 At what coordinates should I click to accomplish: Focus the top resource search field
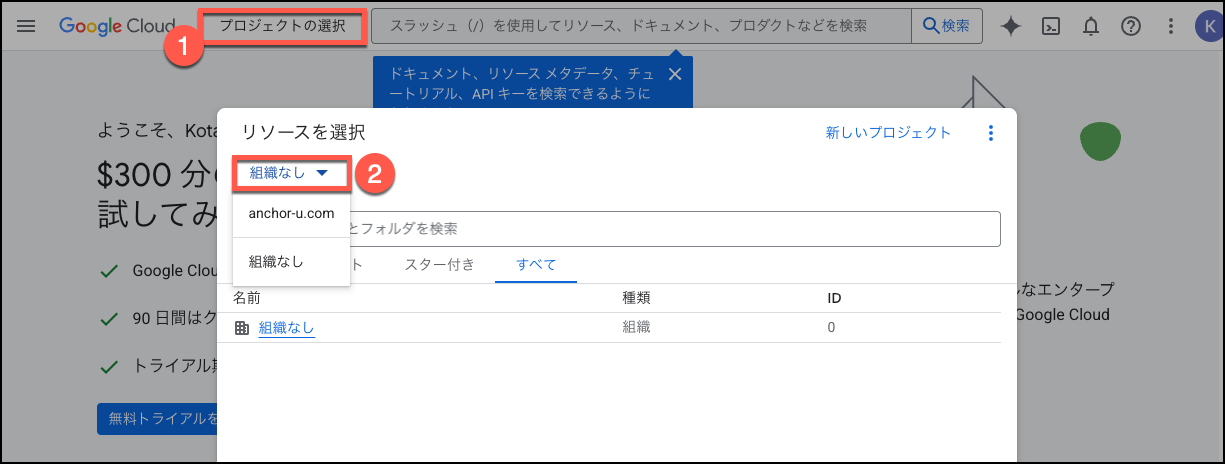tap(640, 26)
